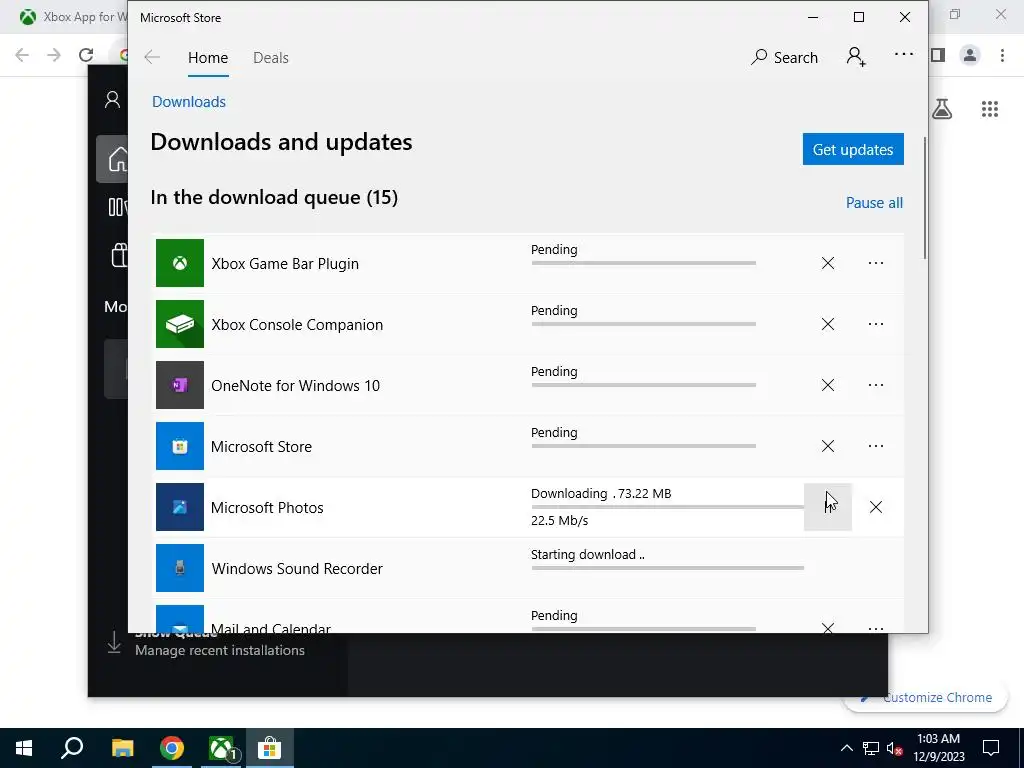Open taskbar search
Image resolution: width=1024 pixels, height=768 pixels.
click(72, 748)
